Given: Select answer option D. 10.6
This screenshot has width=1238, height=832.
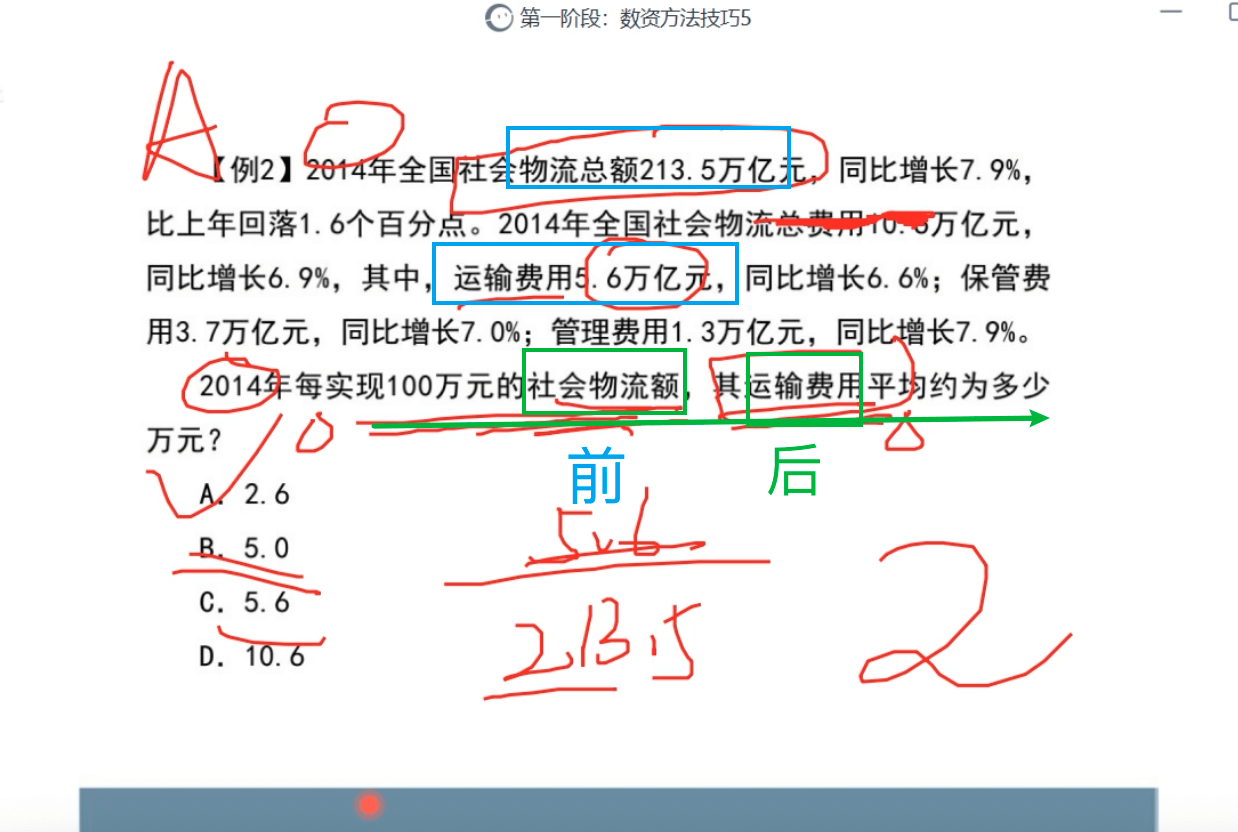Looking at the screenshot, I should (252, 656).
